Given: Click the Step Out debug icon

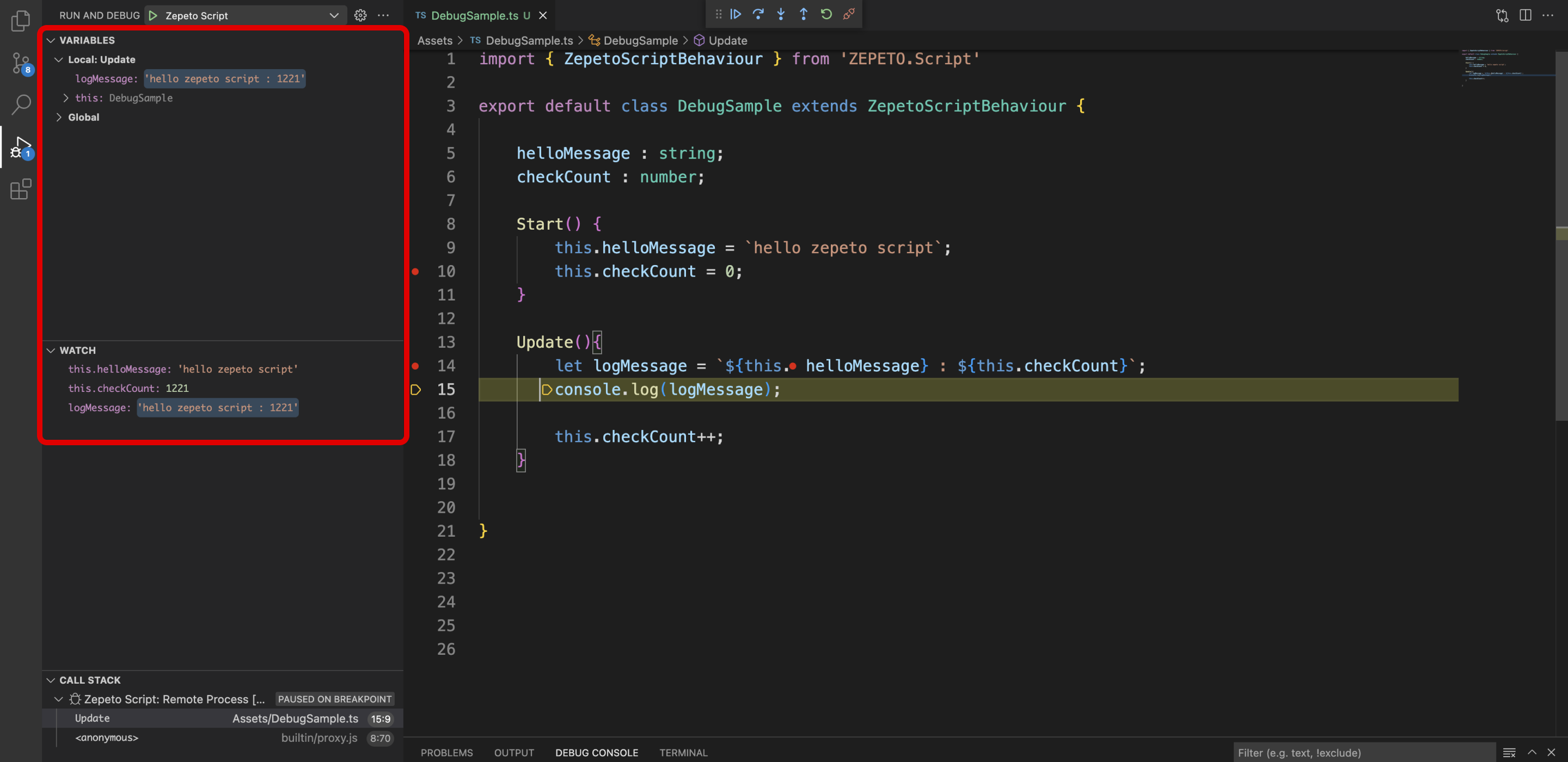Looking at the screenshot, I should pos(803,14).
